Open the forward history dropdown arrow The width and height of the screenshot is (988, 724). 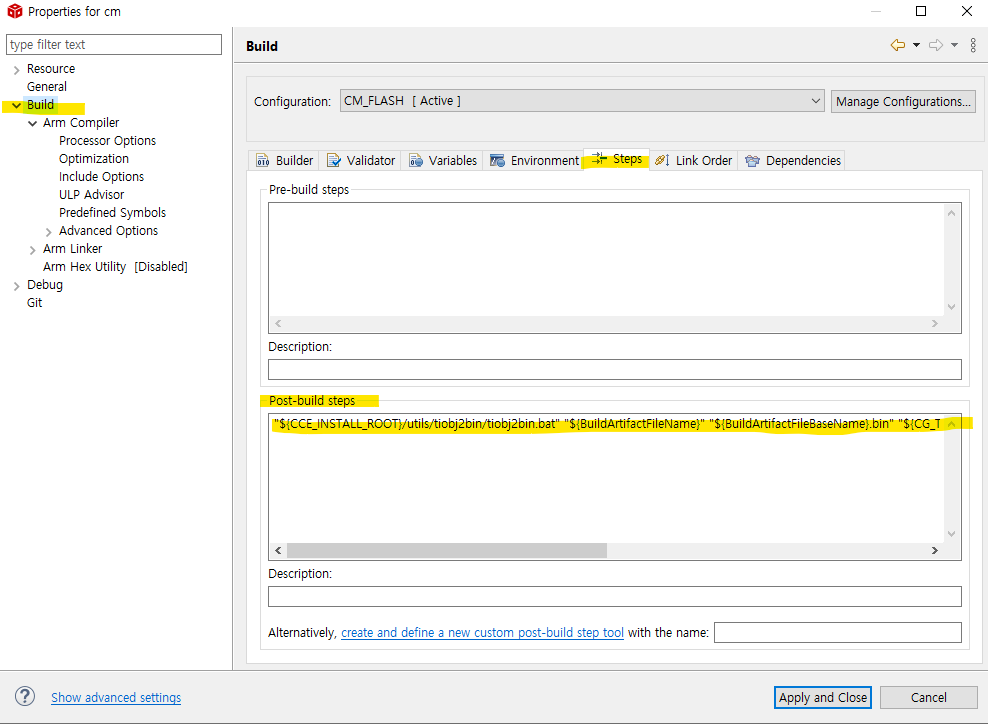955,45
